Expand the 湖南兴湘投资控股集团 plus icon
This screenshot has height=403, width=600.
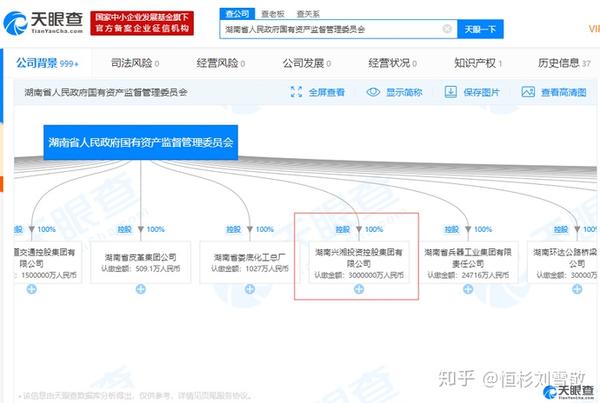coord(359,289)
